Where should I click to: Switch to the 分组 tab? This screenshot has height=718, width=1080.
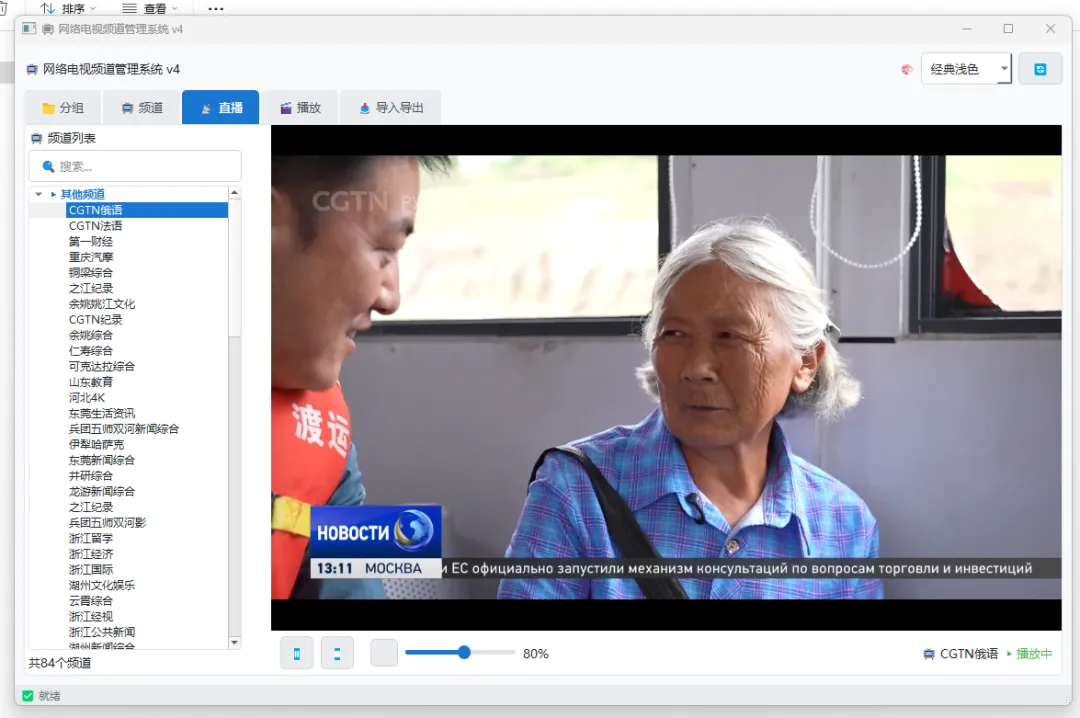click(x=63, y=107)
